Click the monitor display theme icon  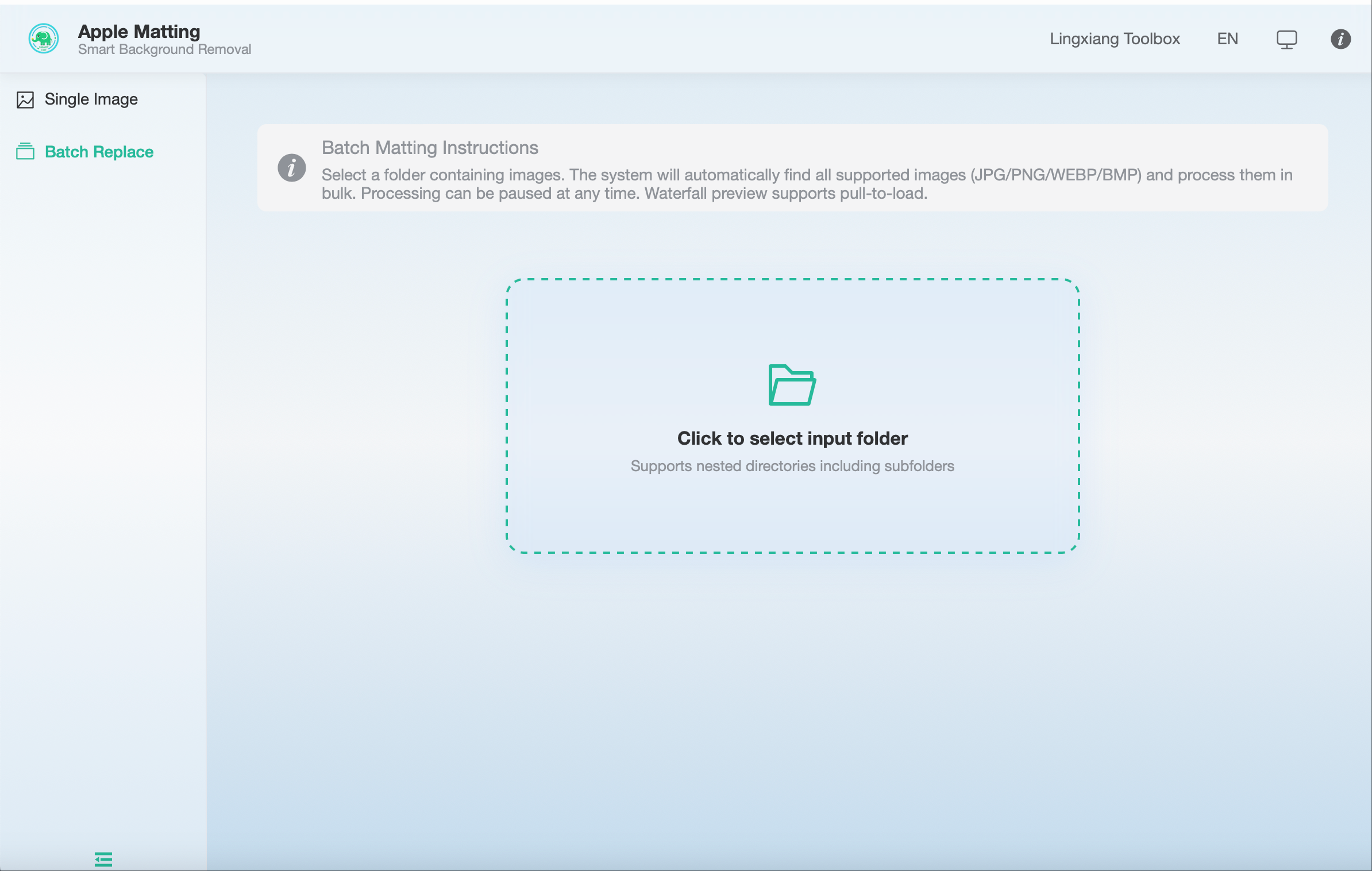click(x=1286, y=39)
